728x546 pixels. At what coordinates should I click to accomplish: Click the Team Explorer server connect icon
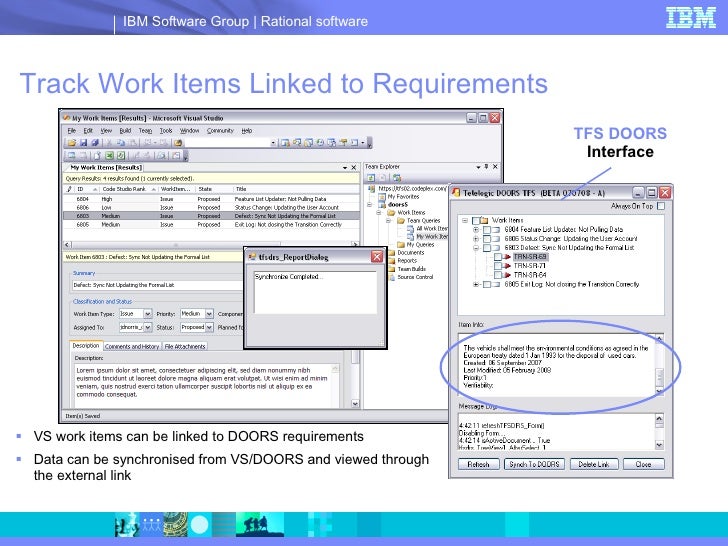[x=396, y=178]
